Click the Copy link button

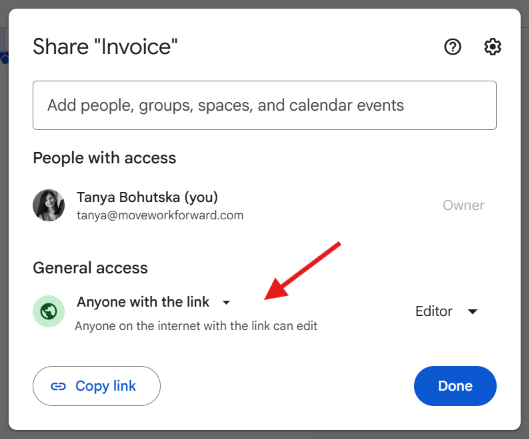point(96,386)
